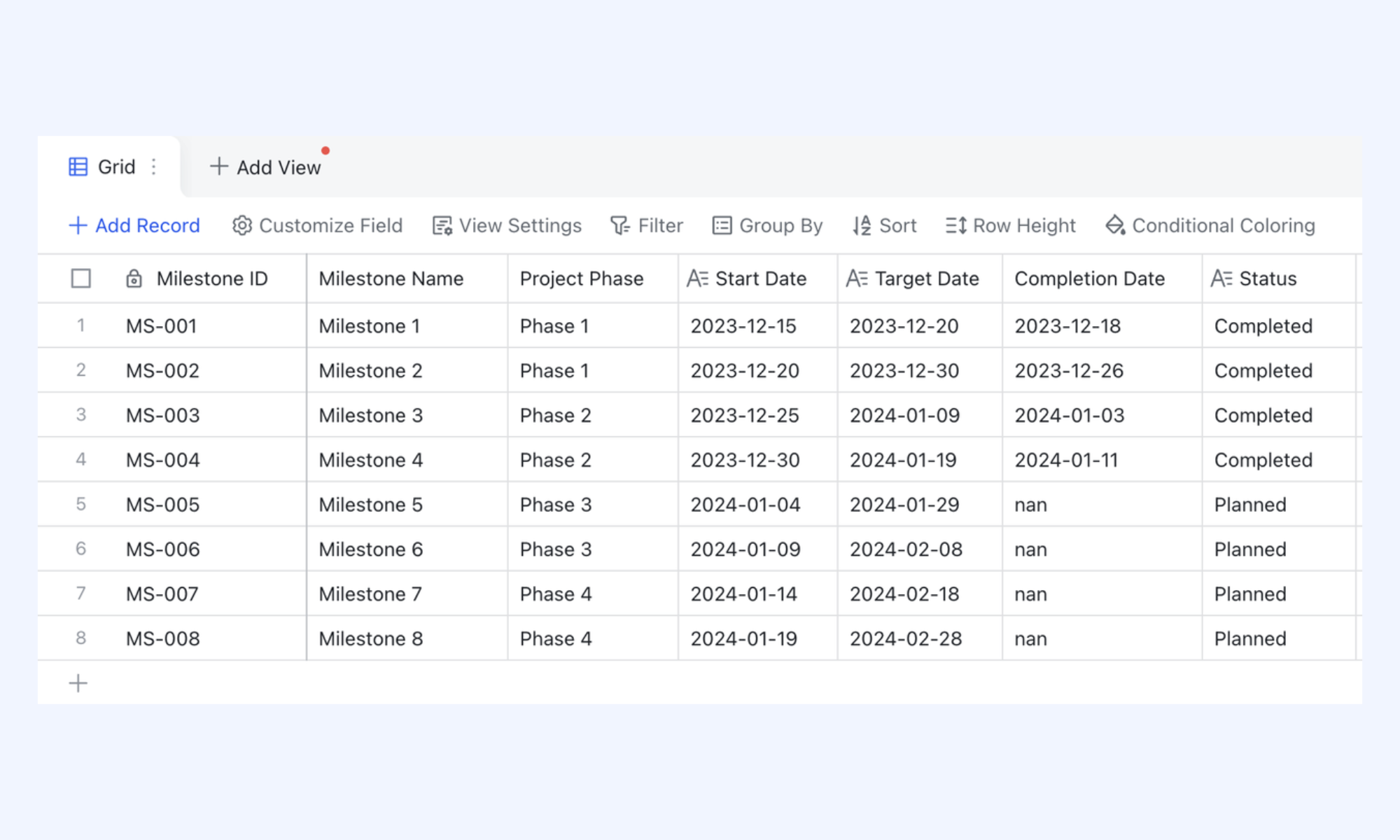Open the Sort dropdown
The image size is (1400, 840).
tap(885, 225)
